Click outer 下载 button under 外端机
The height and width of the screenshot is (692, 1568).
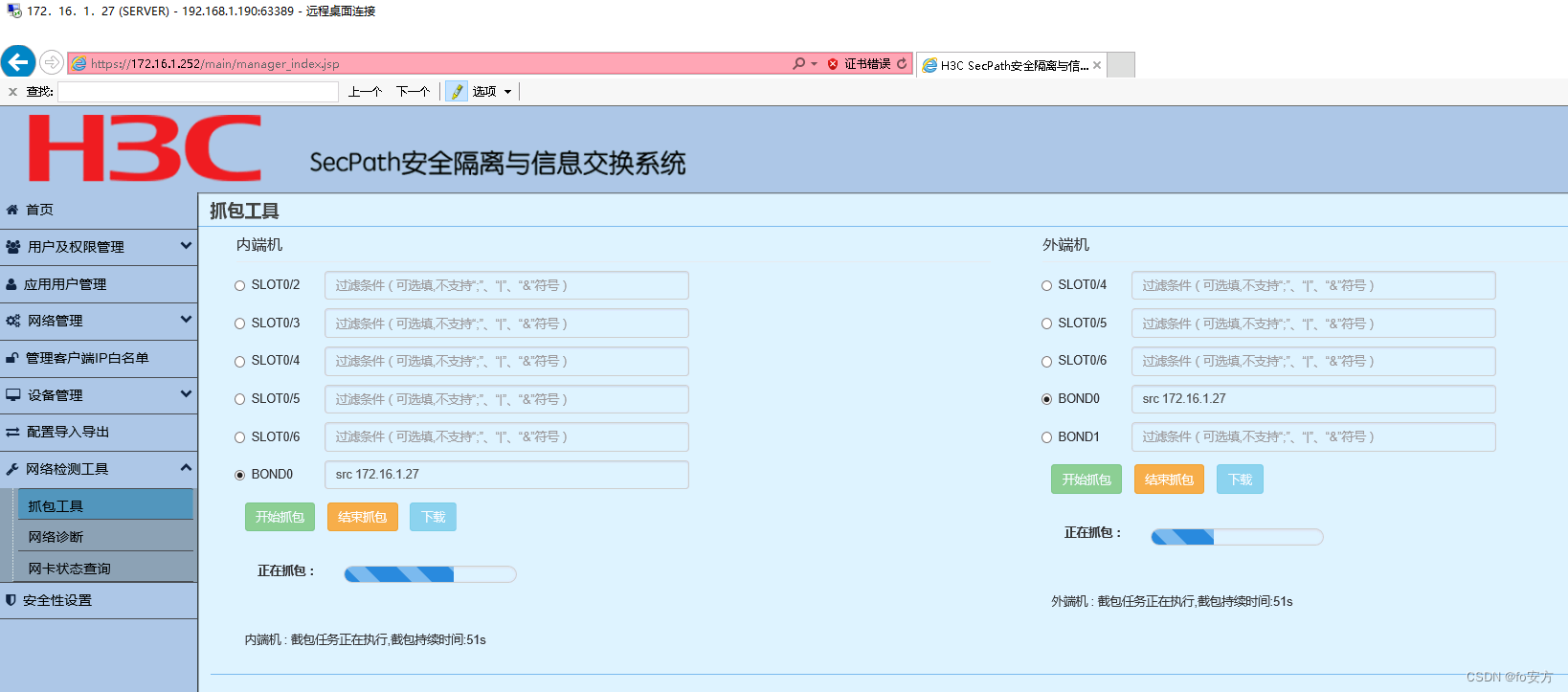point(1240,480)
